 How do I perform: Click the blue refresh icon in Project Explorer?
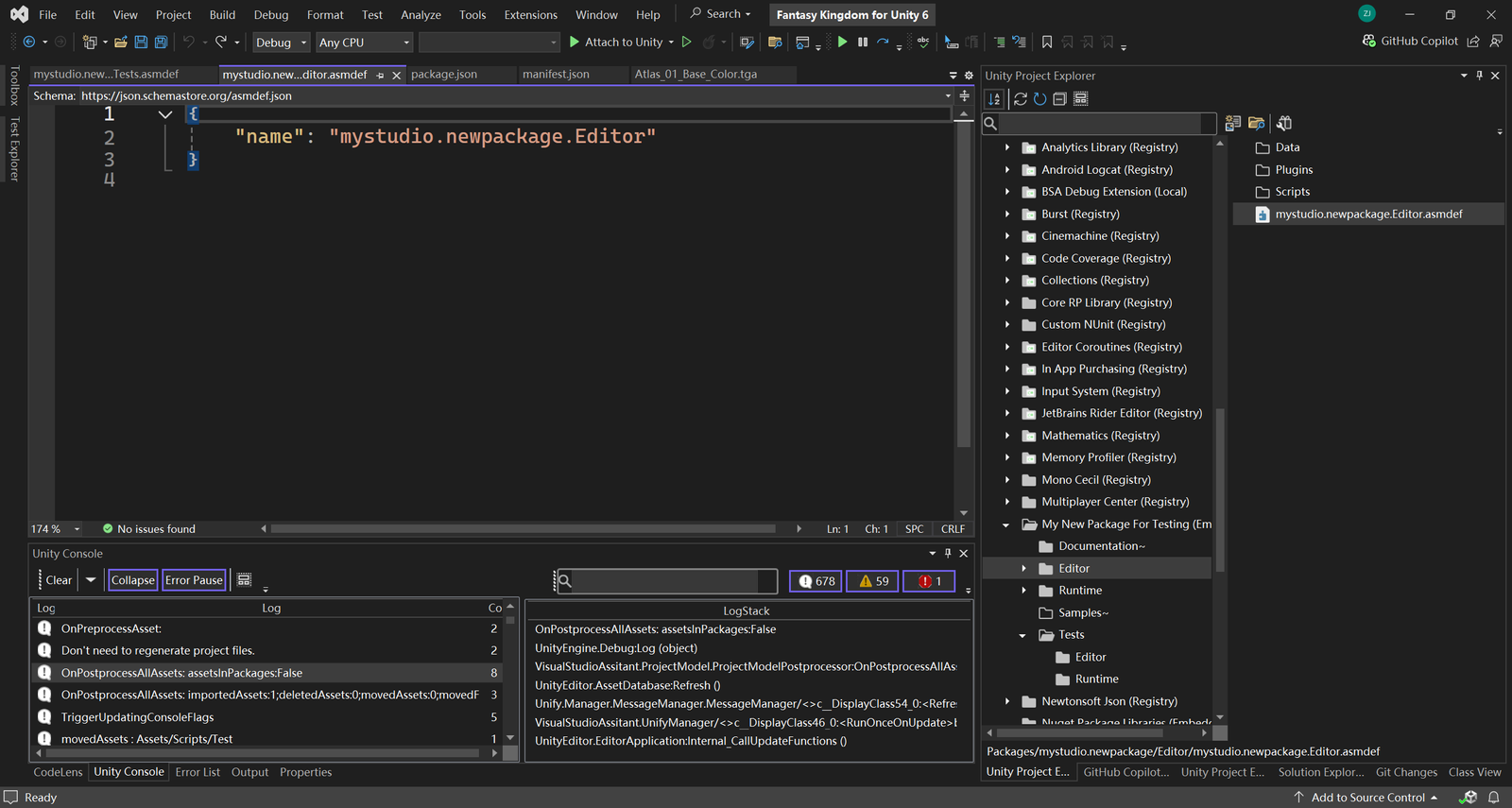(1039, 99)
